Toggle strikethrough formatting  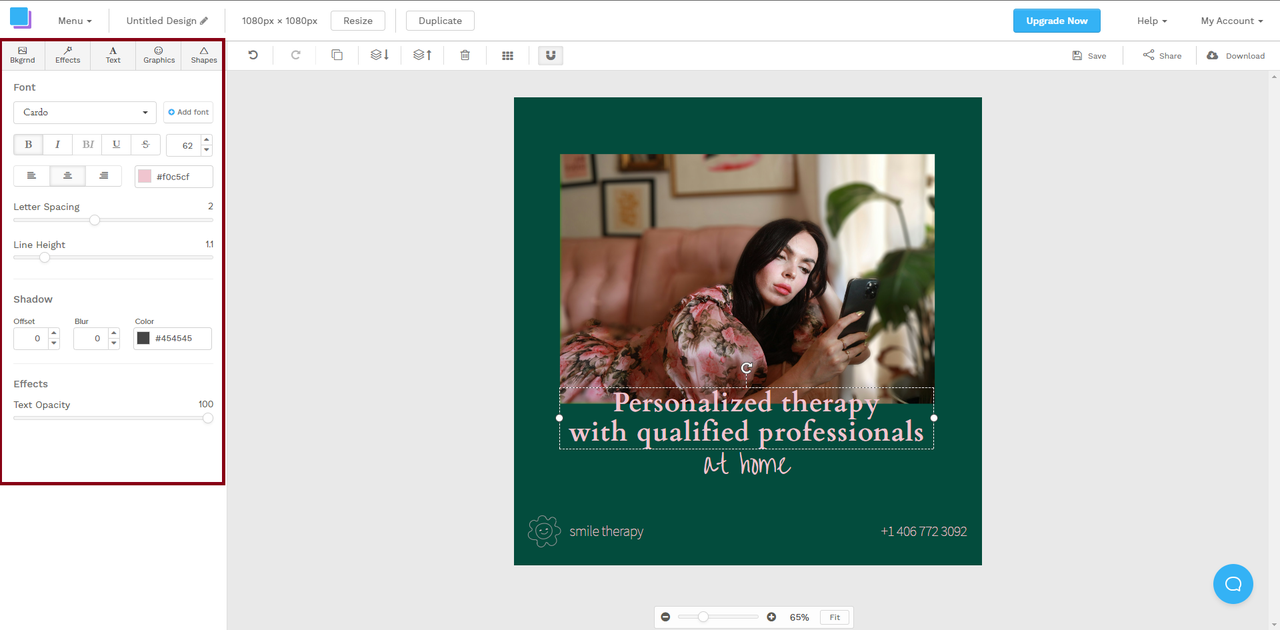click(x=145, y=145)
